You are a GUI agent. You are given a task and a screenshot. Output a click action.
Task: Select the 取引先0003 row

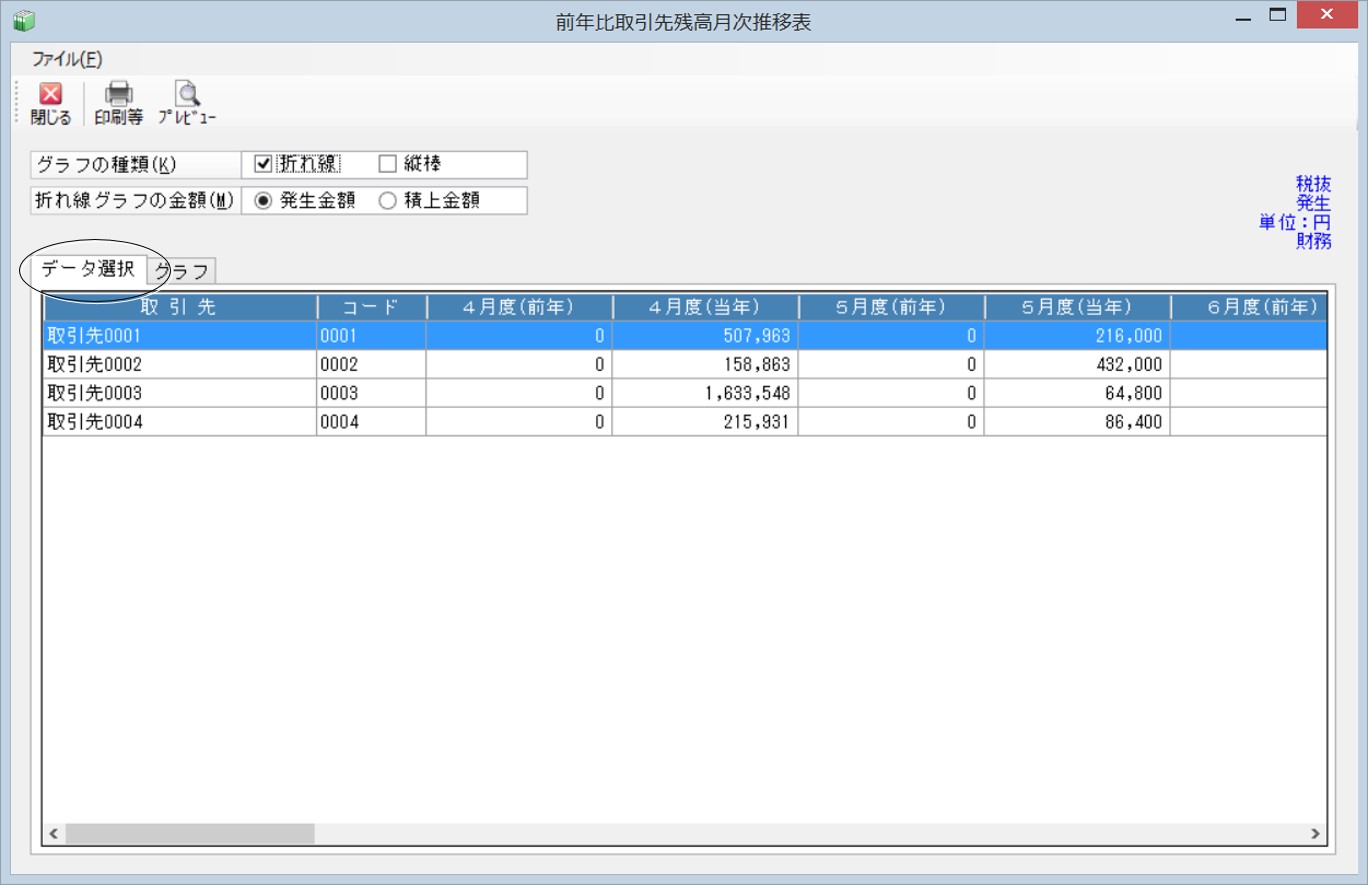point(685,393)
